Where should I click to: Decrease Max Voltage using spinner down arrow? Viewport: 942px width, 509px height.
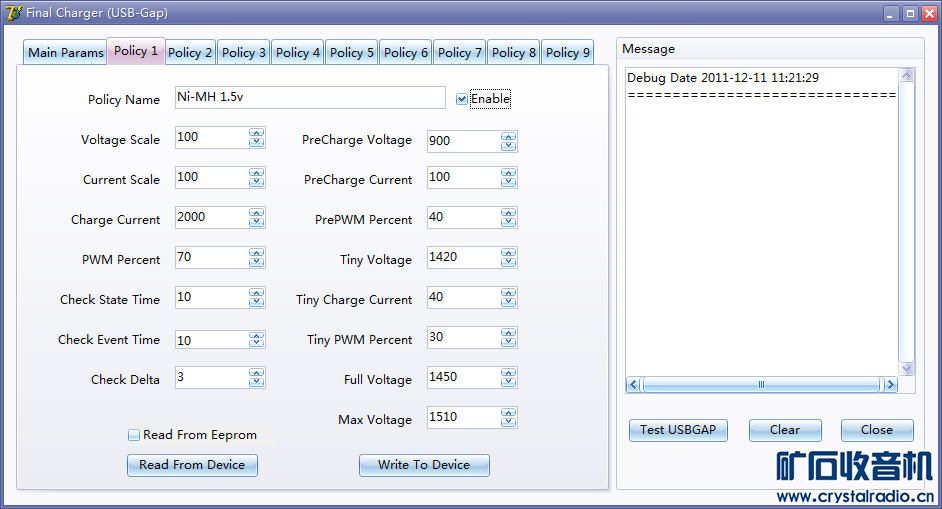pos(509,422)
